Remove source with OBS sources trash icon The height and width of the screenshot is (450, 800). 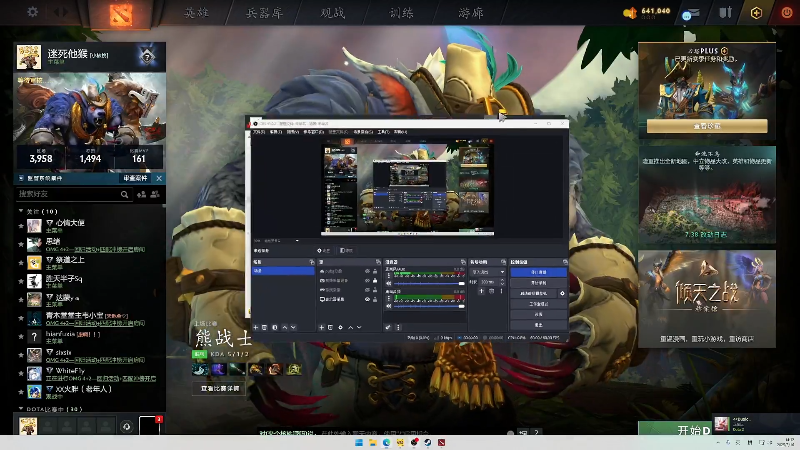pos(330,327)
